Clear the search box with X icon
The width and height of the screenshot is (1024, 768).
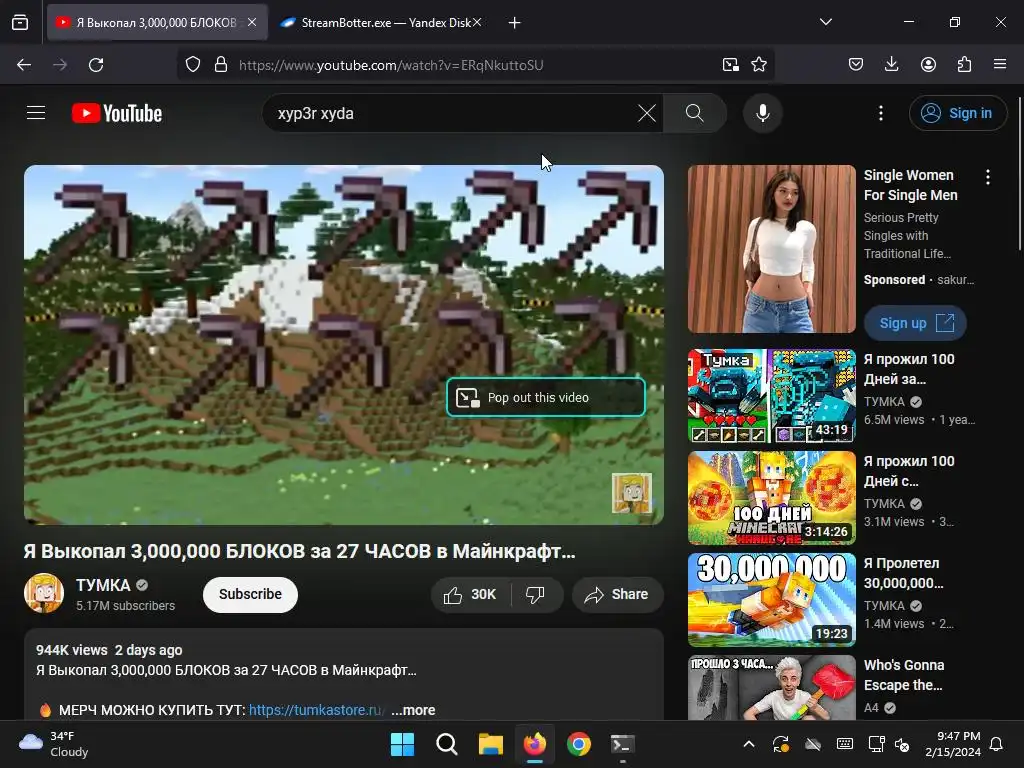[x=647, y=113]
